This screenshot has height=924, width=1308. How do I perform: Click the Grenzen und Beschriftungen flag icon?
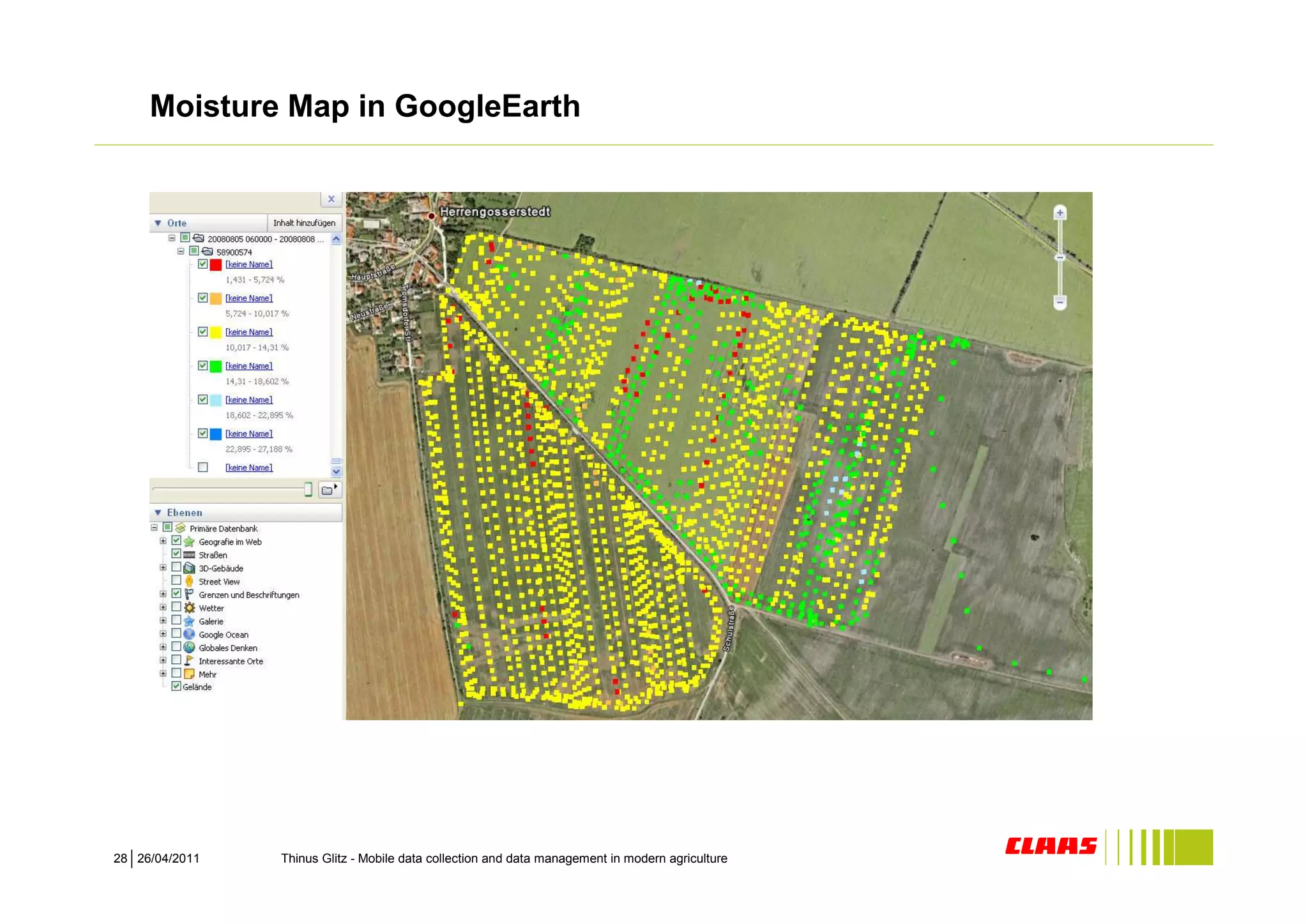coord(189,595)
